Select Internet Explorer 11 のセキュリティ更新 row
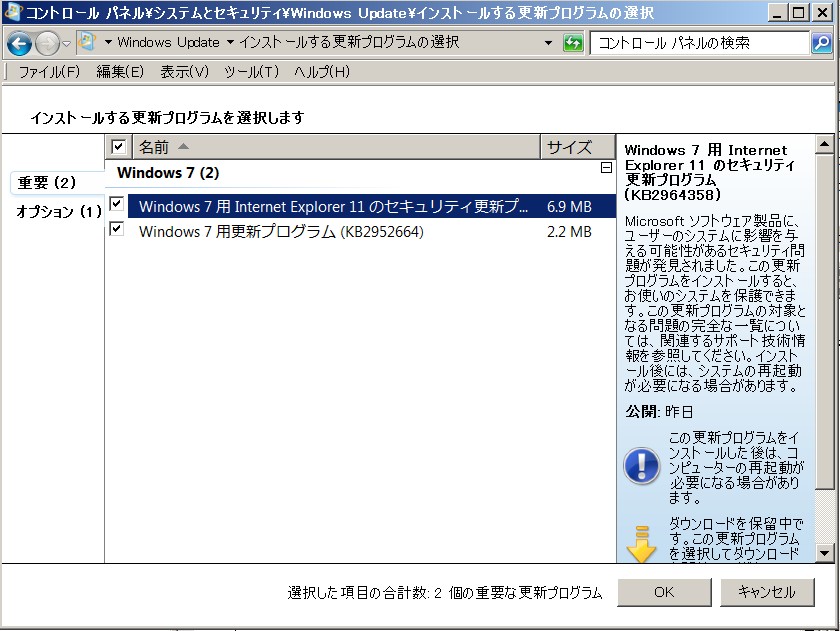 tap(371, 206)
